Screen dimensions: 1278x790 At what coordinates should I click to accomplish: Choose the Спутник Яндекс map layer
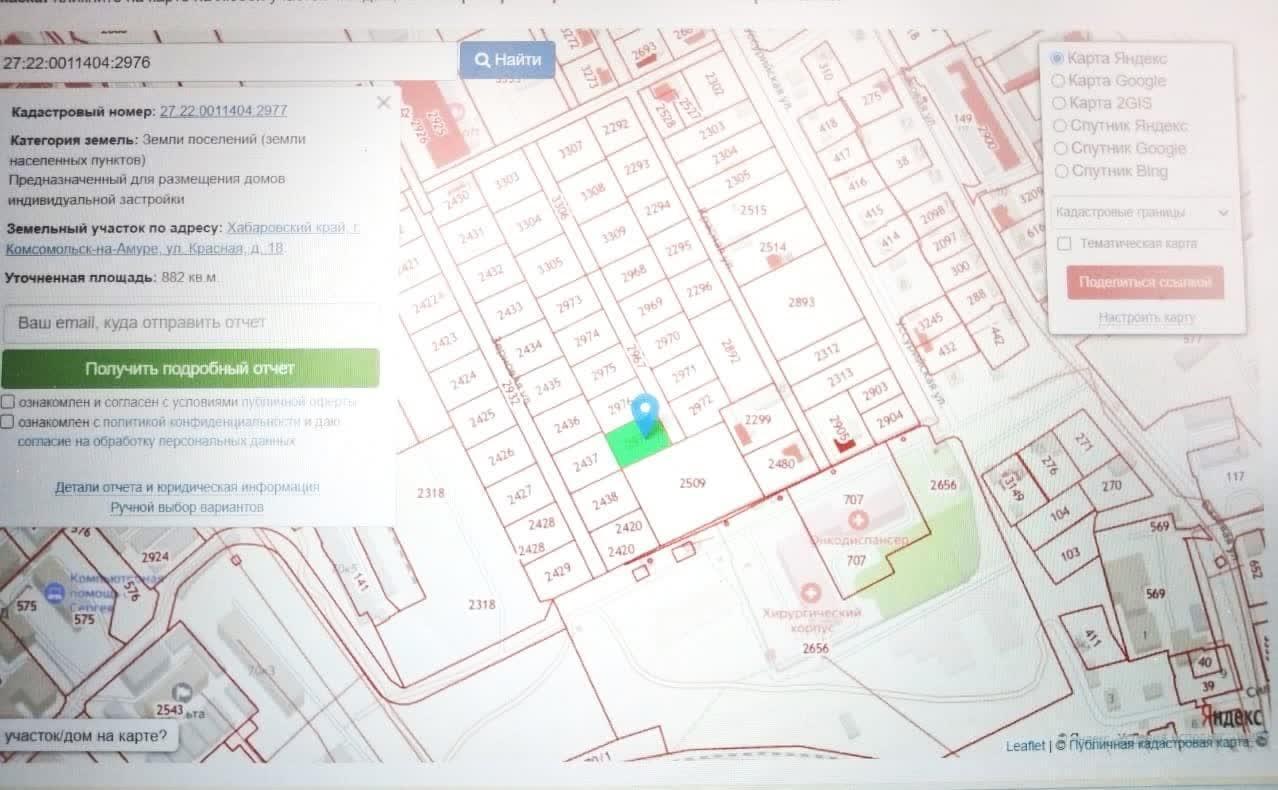1060,126
